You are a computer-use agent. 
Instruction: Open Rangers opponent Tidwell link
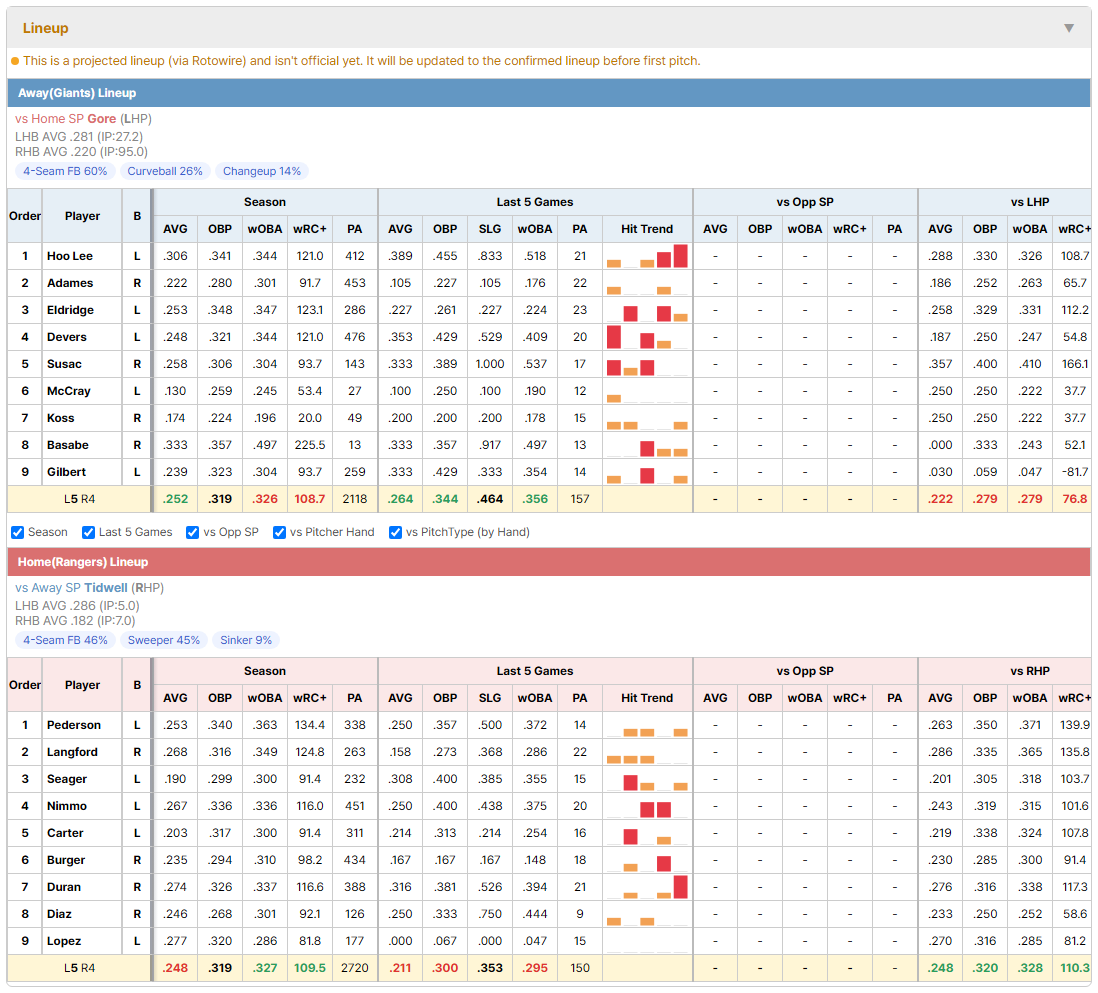(106, 588)
